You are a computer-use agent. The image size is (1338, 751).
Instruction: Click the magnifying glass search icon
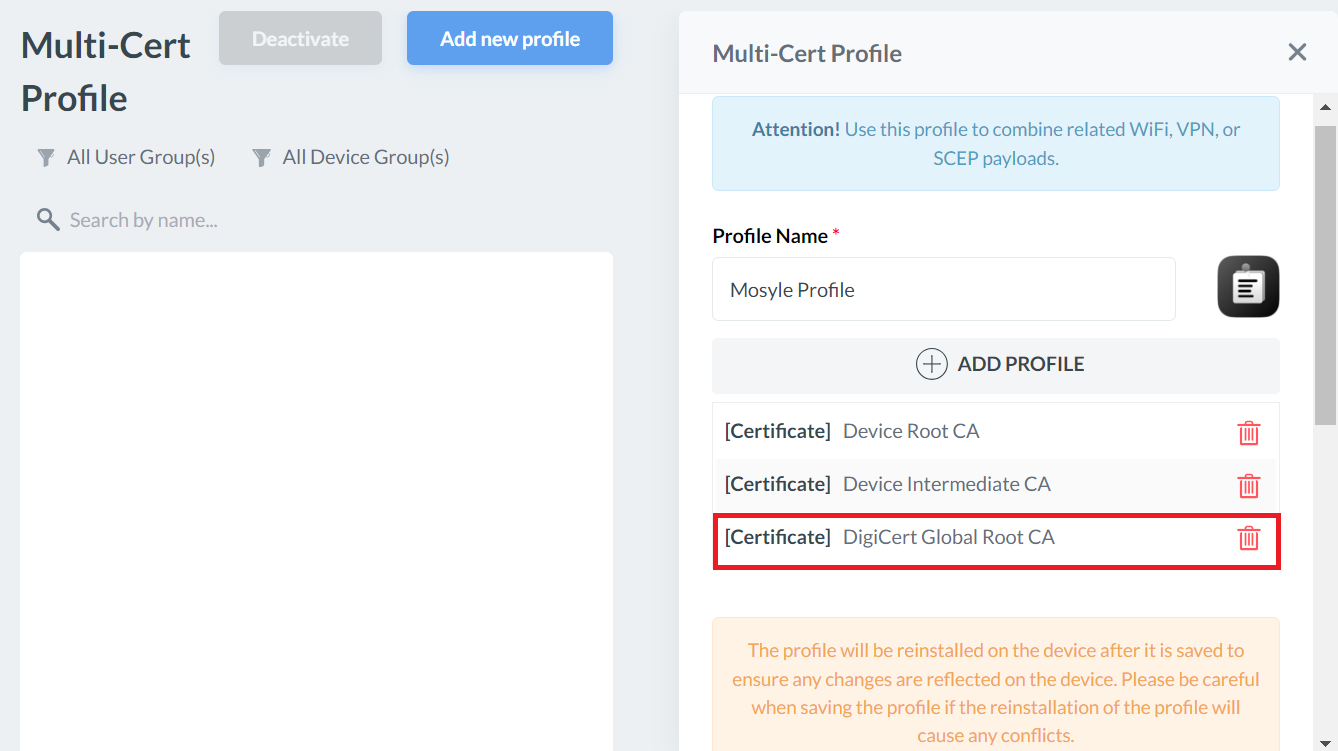pyautogui.click(x=47, y=220)
